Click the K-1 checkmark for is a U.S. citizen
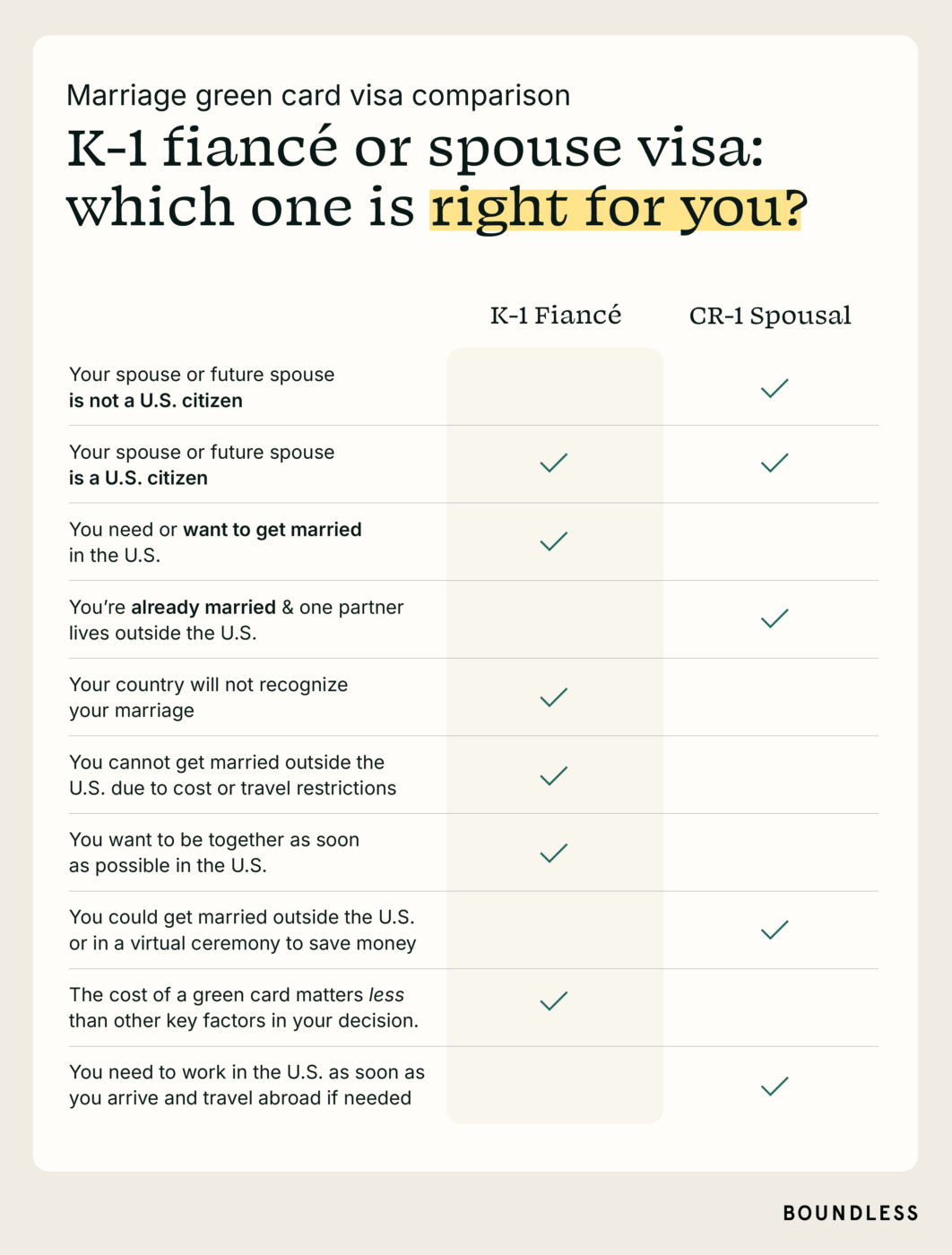This screenshot has width=952, height=1255. click(554, 463)
